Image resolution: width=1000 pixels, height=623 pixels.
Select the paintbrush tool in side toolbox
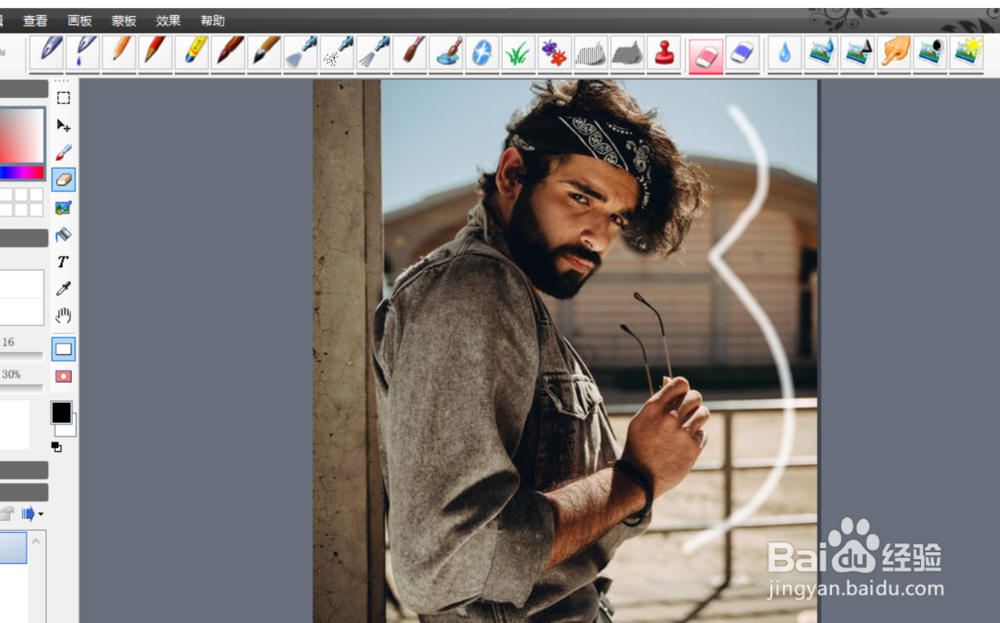pyautogui.click(x=63, y=152)
